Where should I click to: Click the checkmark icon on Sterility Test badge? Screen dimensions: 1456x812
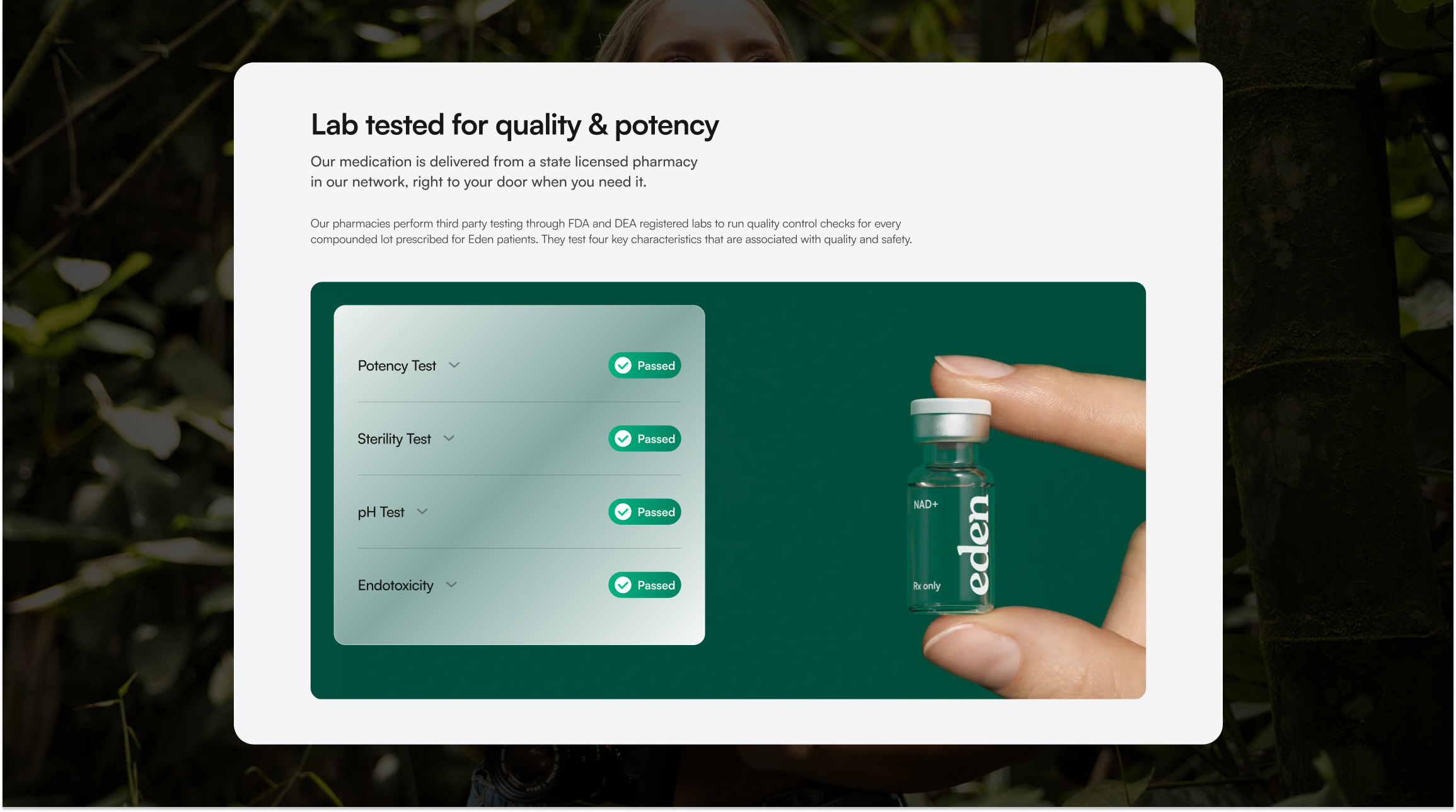click(623, 438)
